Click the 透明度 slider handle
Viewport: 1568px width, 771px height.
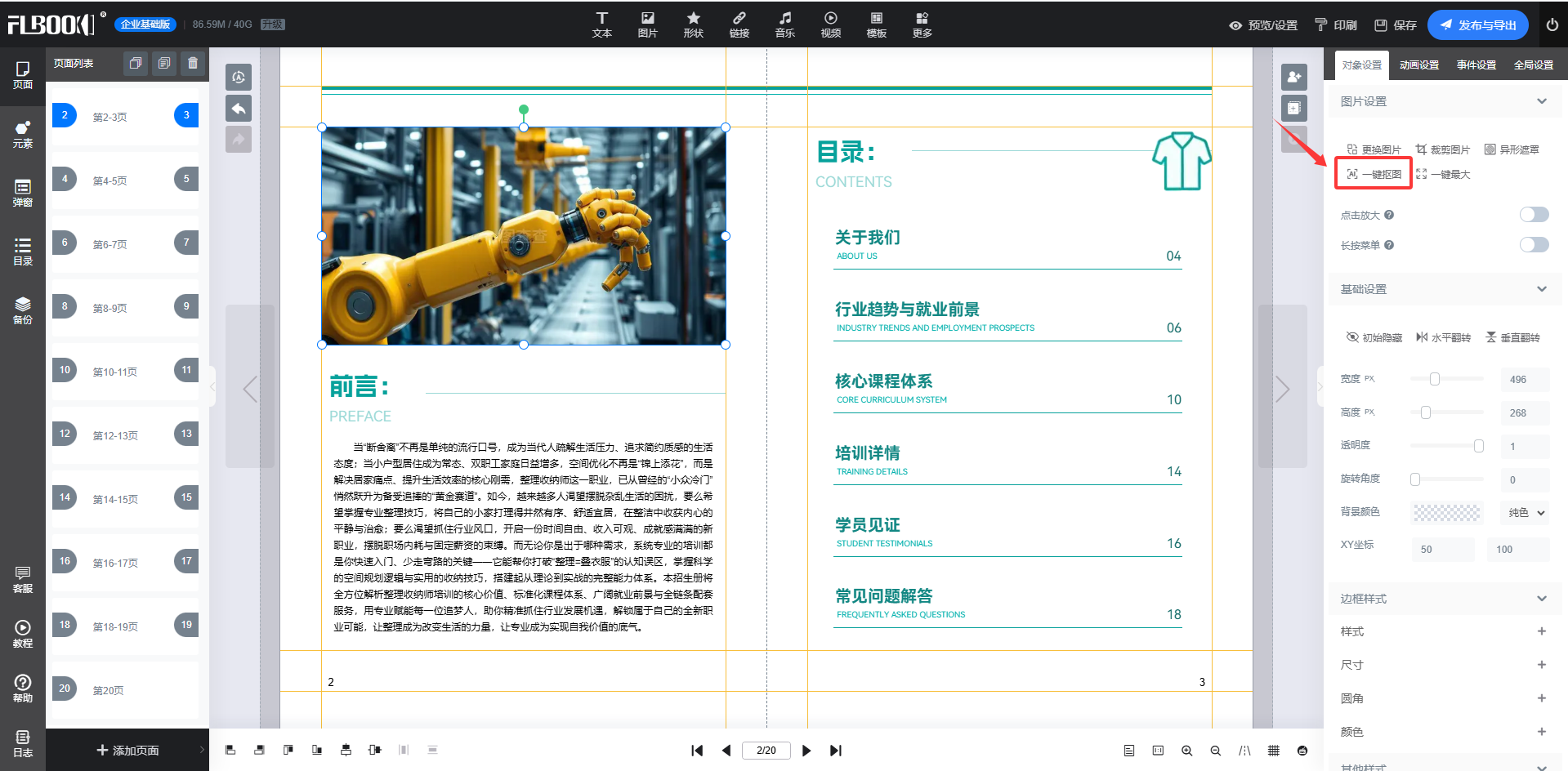click(x=1478, y=446)
